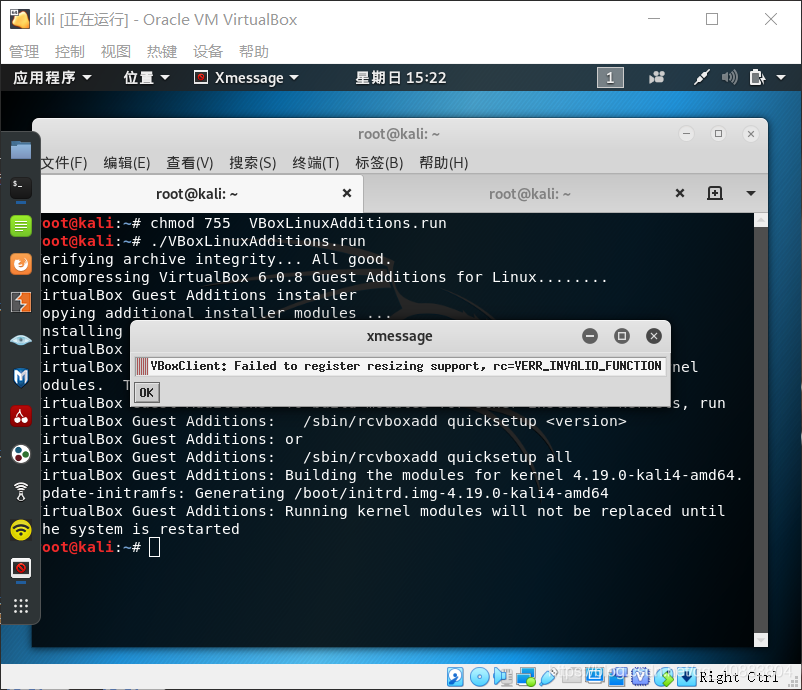Screen dimensions: 802x690
Task: Click the terminal scrollbar up arrow
Action: (x=761, y=220)
